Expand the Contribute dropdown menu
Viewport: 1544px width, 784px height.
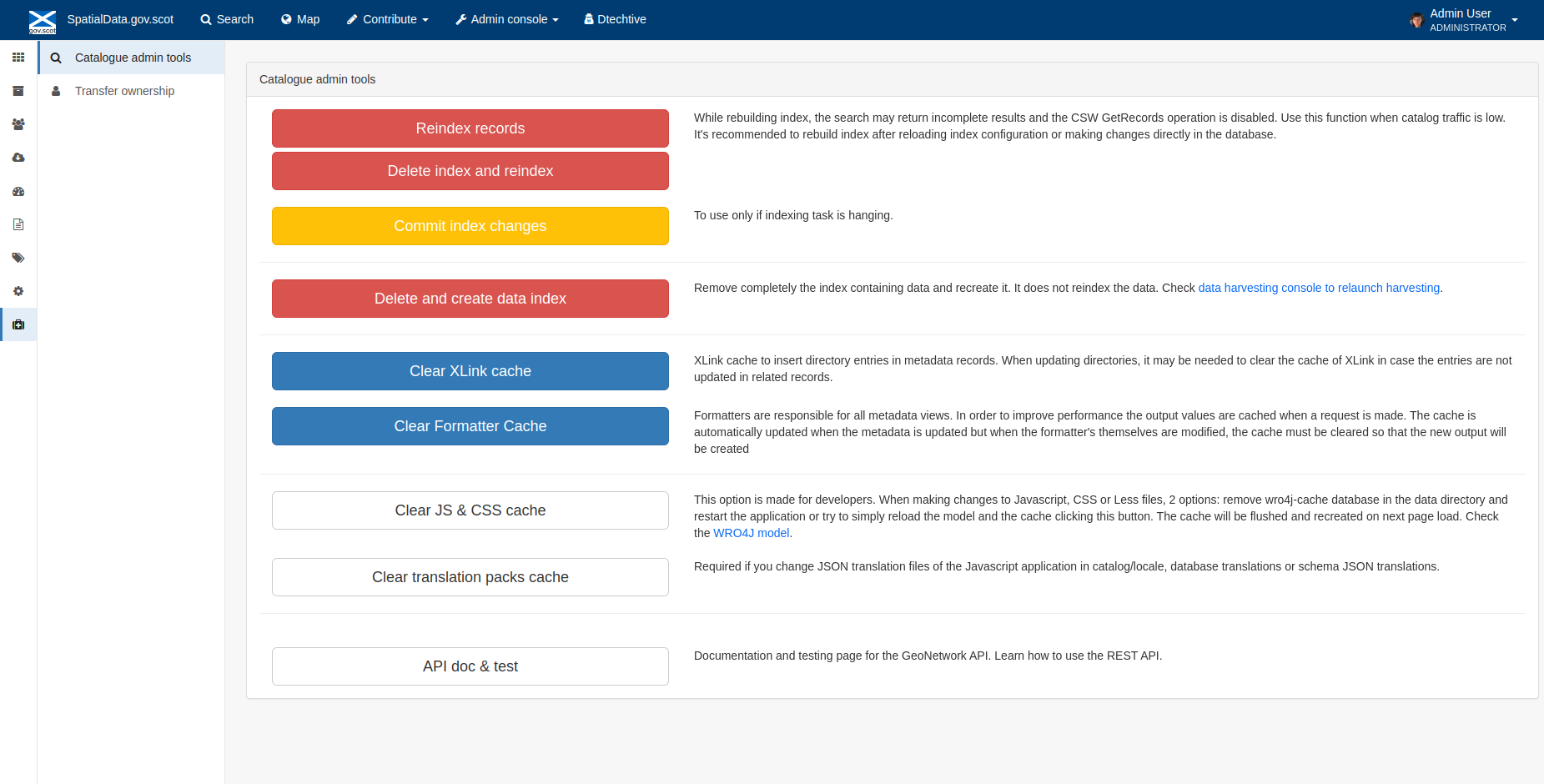[388, 19]
